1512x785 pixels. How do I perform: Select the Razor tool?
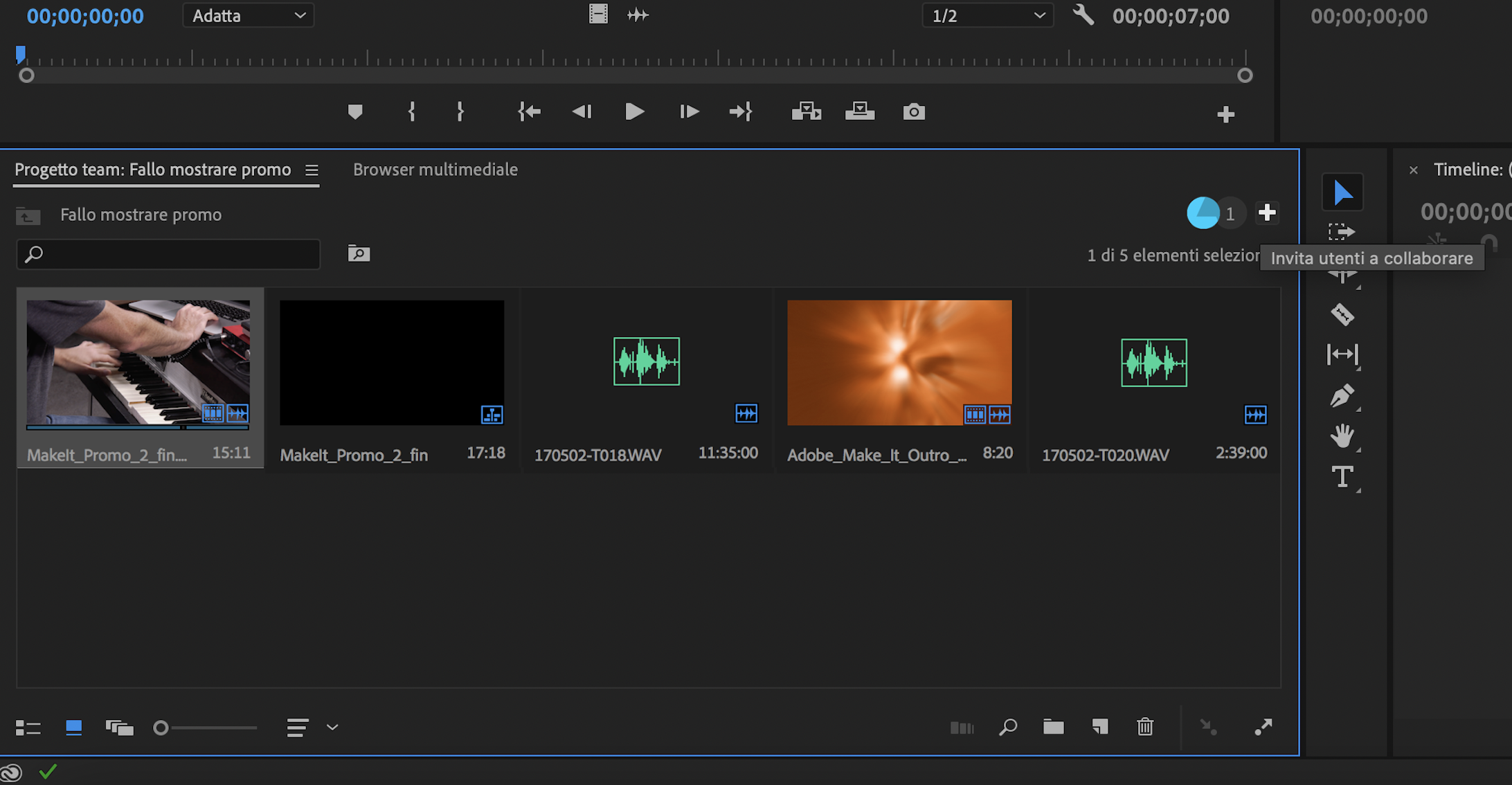[x=1342, y=315]
